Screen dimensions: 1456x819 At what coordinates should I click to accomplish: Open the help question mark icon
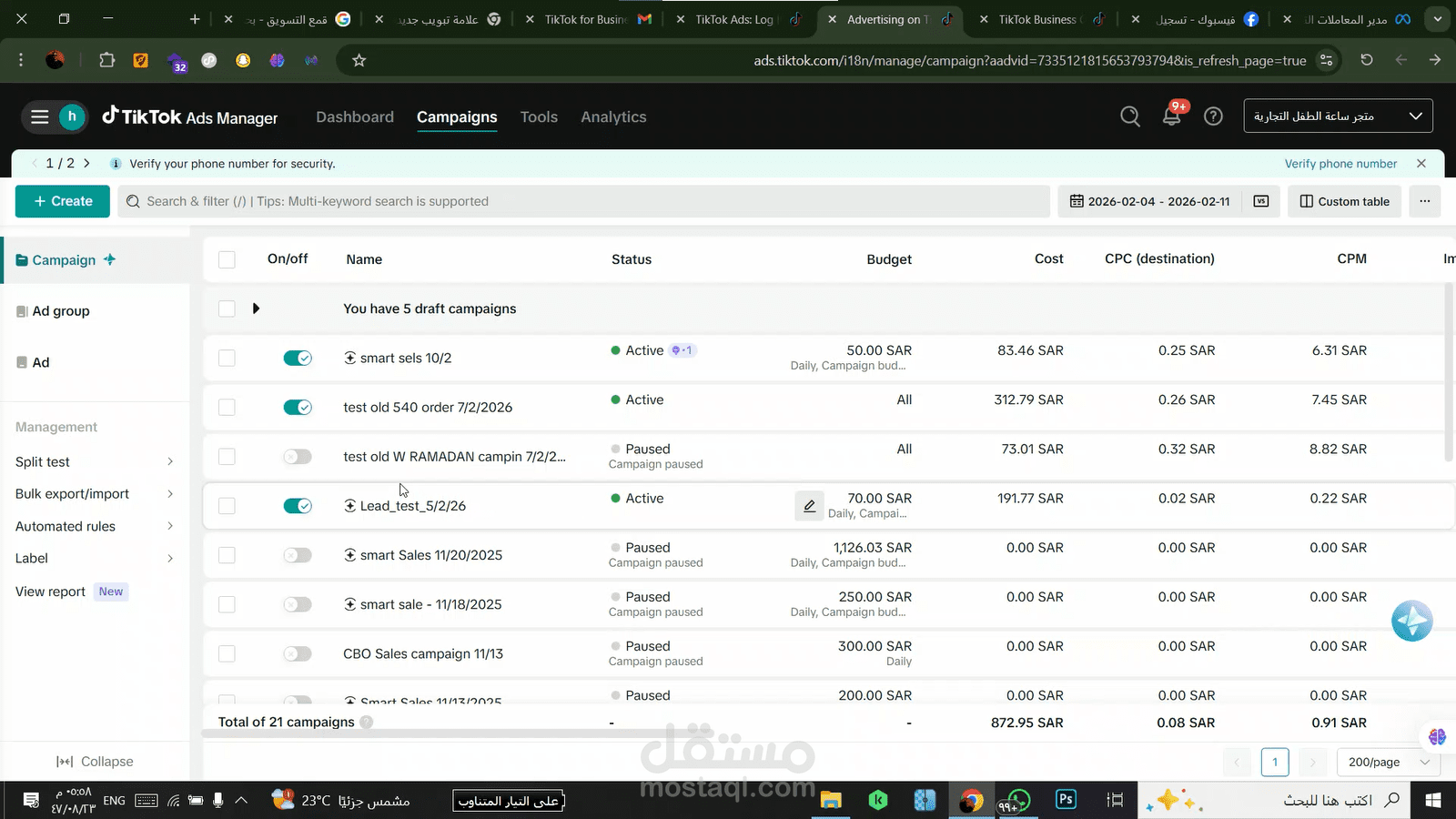1213,116
